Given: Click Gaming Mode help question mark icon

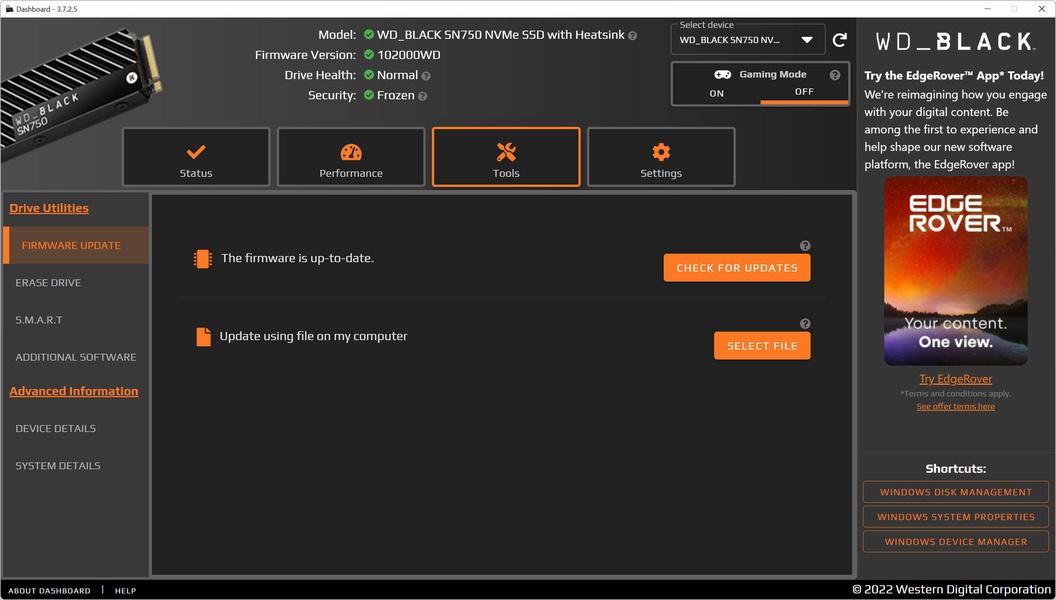Looking at the screenshot, I should 835,75.
